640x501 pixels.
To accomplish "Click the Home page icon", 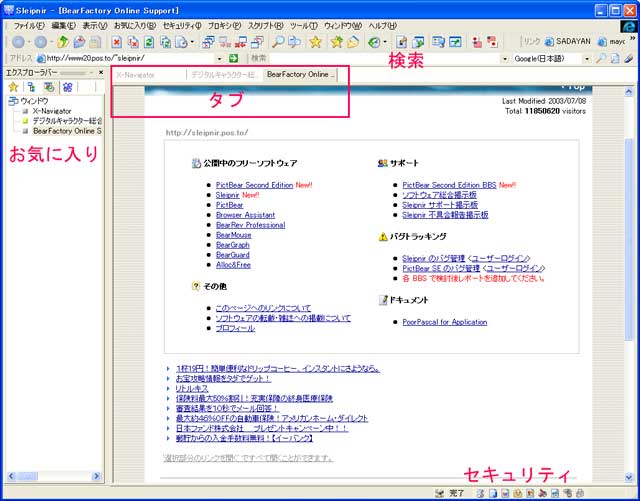I will 79,42.
